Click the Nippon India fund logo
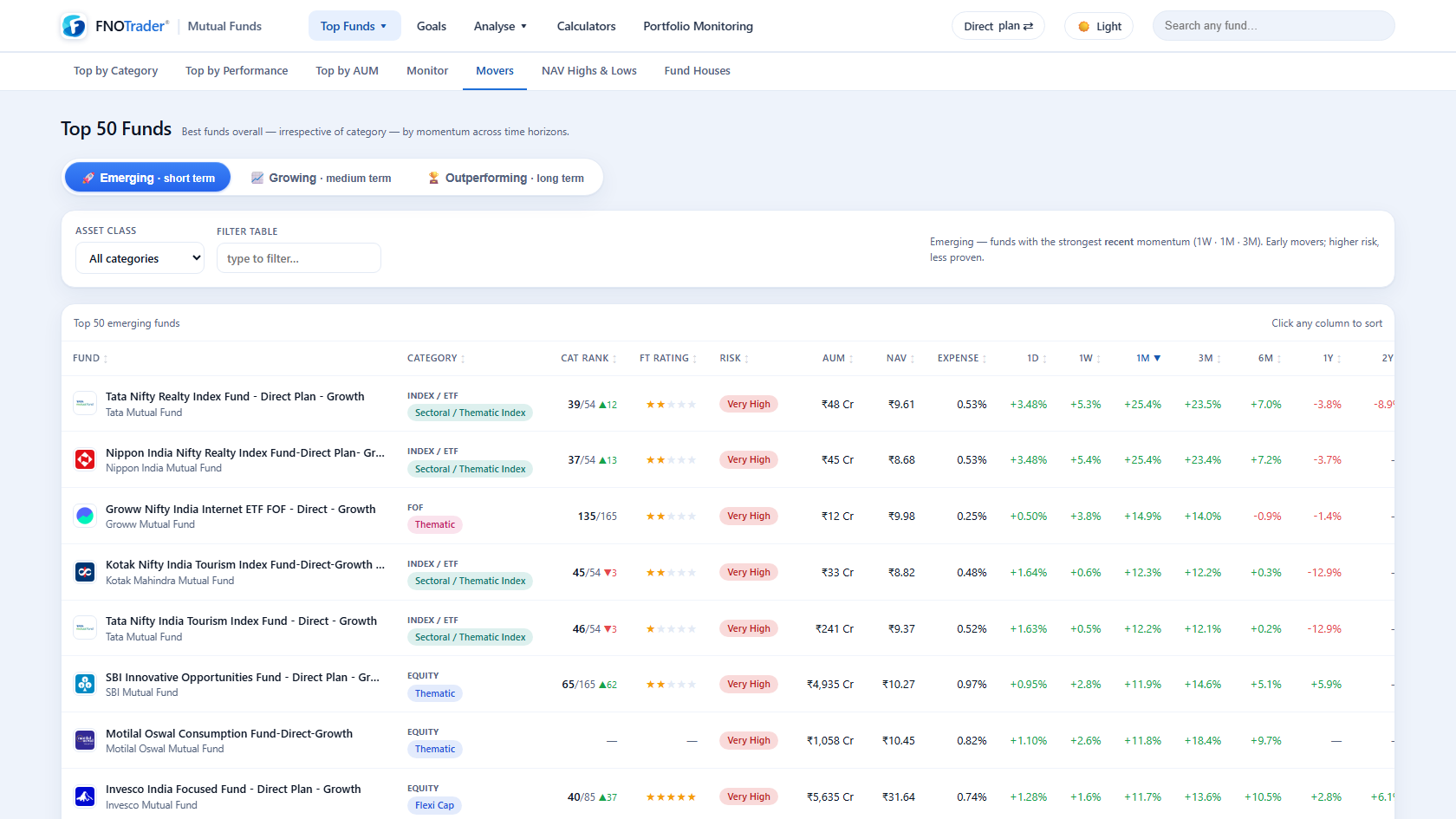 pyautogui.click(x=85, y=459)
